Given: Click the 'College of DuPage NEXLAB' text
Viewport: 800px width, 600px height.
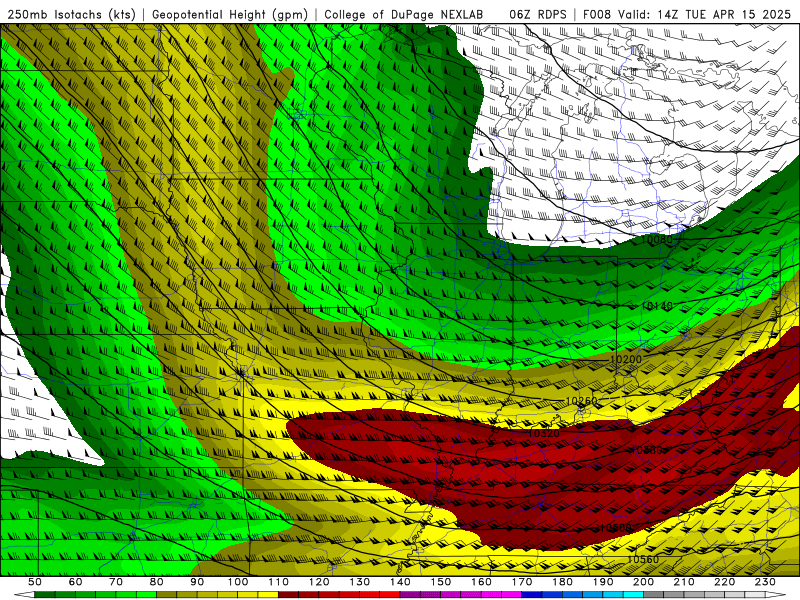Looking at the screenshot, I should point(404,14).
